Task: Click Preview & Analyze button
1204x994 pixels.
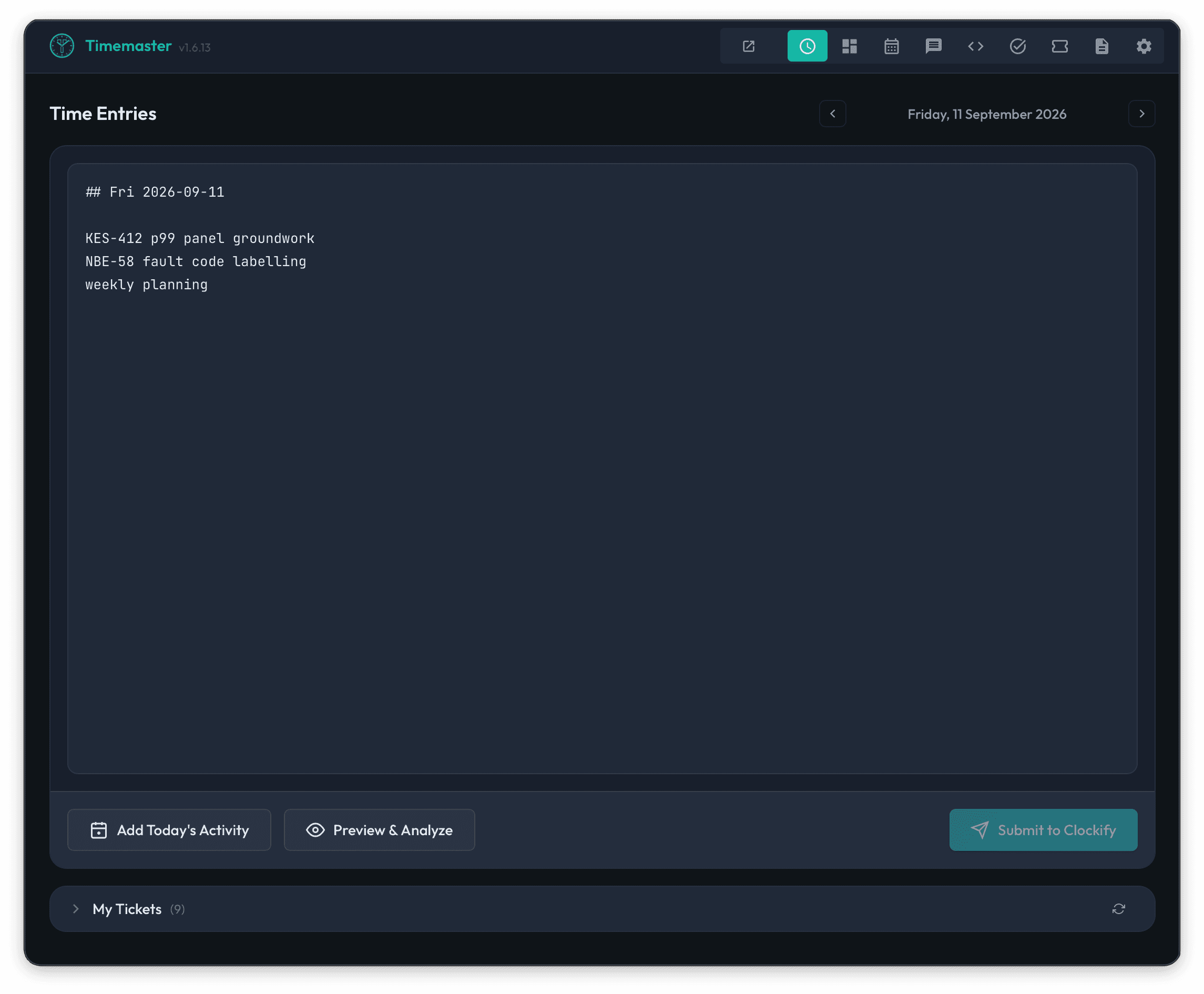Action: 380,830
